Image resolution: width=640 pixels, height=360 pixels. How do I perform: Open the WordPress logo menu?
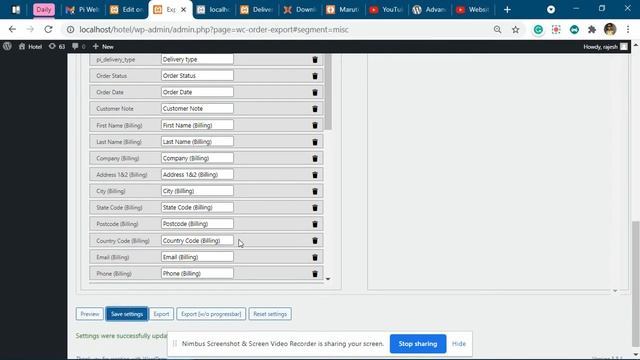pyautogui.click(x=7, y=47)
